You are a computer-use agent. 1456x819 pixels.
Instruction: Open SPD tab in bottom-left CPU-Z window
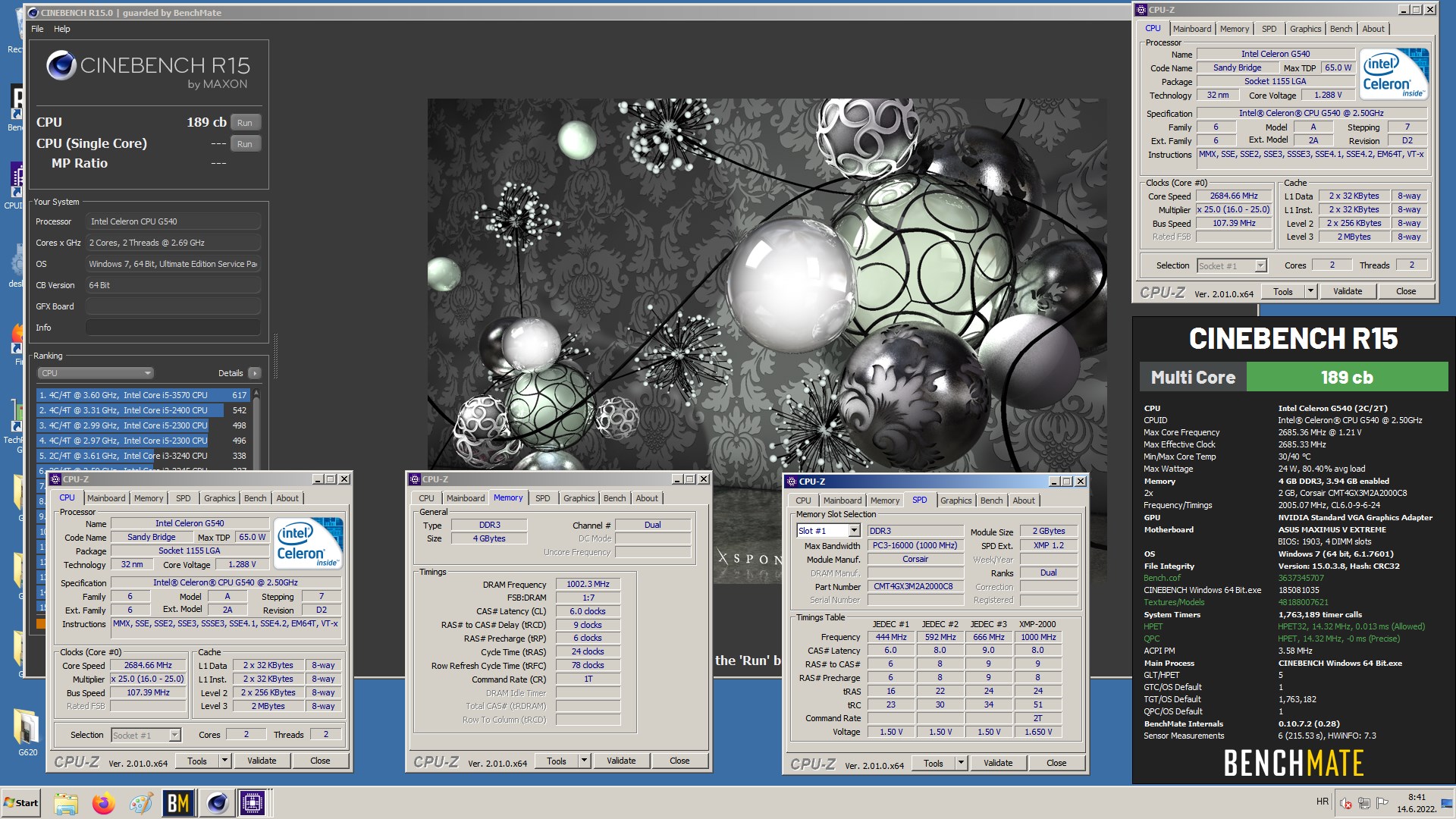(184, 498)
